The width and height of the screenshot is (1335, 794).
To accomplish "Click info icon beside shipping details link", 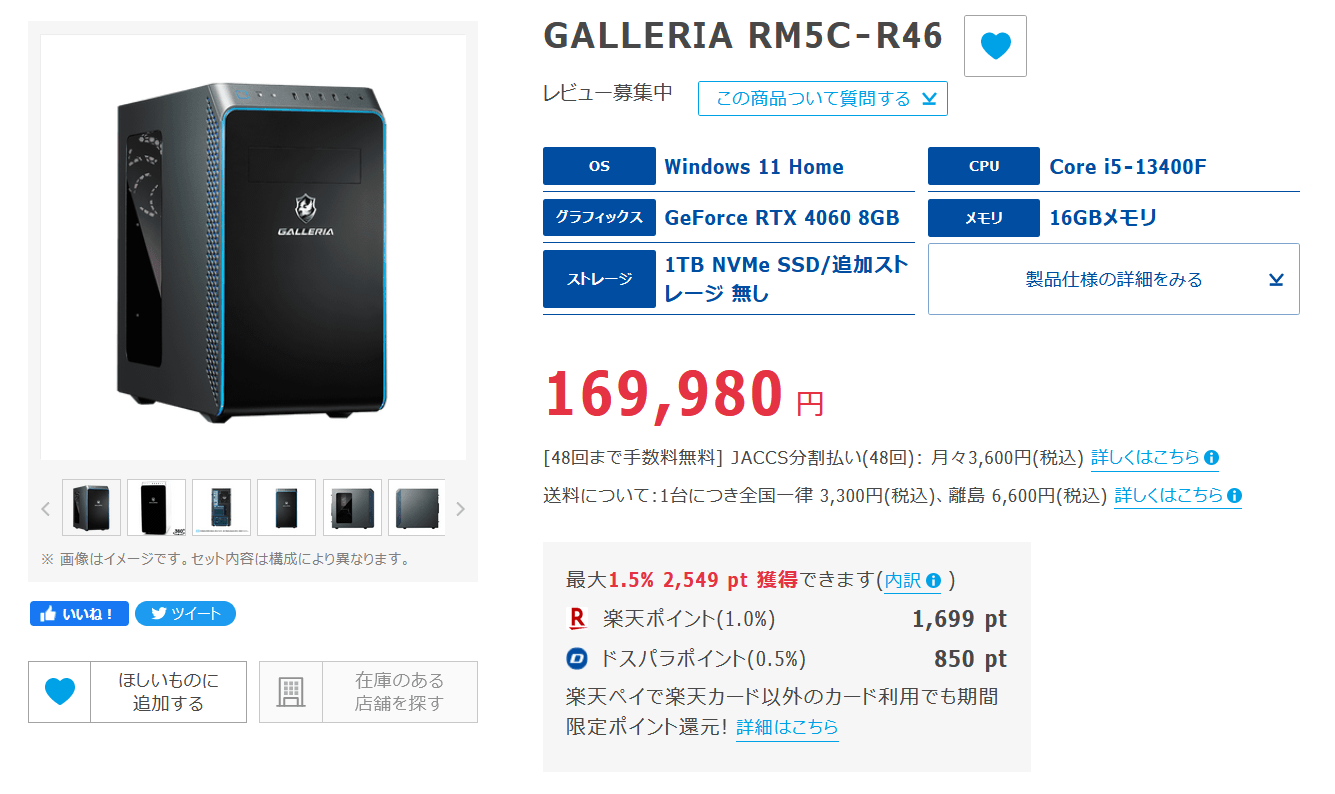I will point(1234,496).
